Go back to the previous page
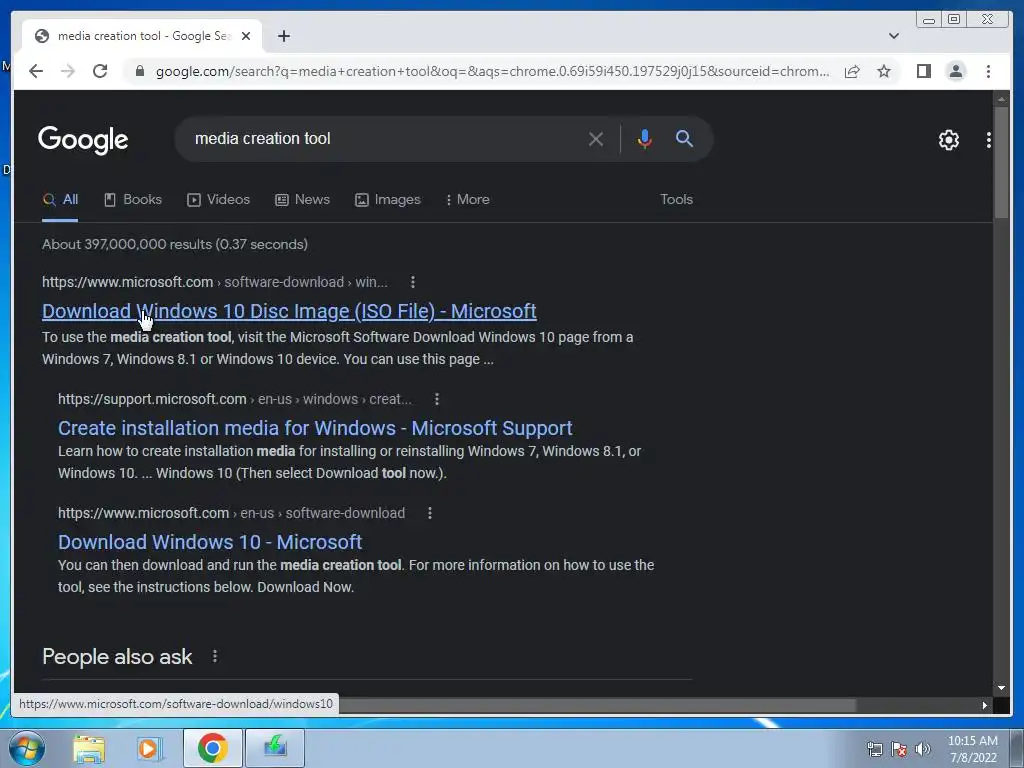 [x=36, y=71]
